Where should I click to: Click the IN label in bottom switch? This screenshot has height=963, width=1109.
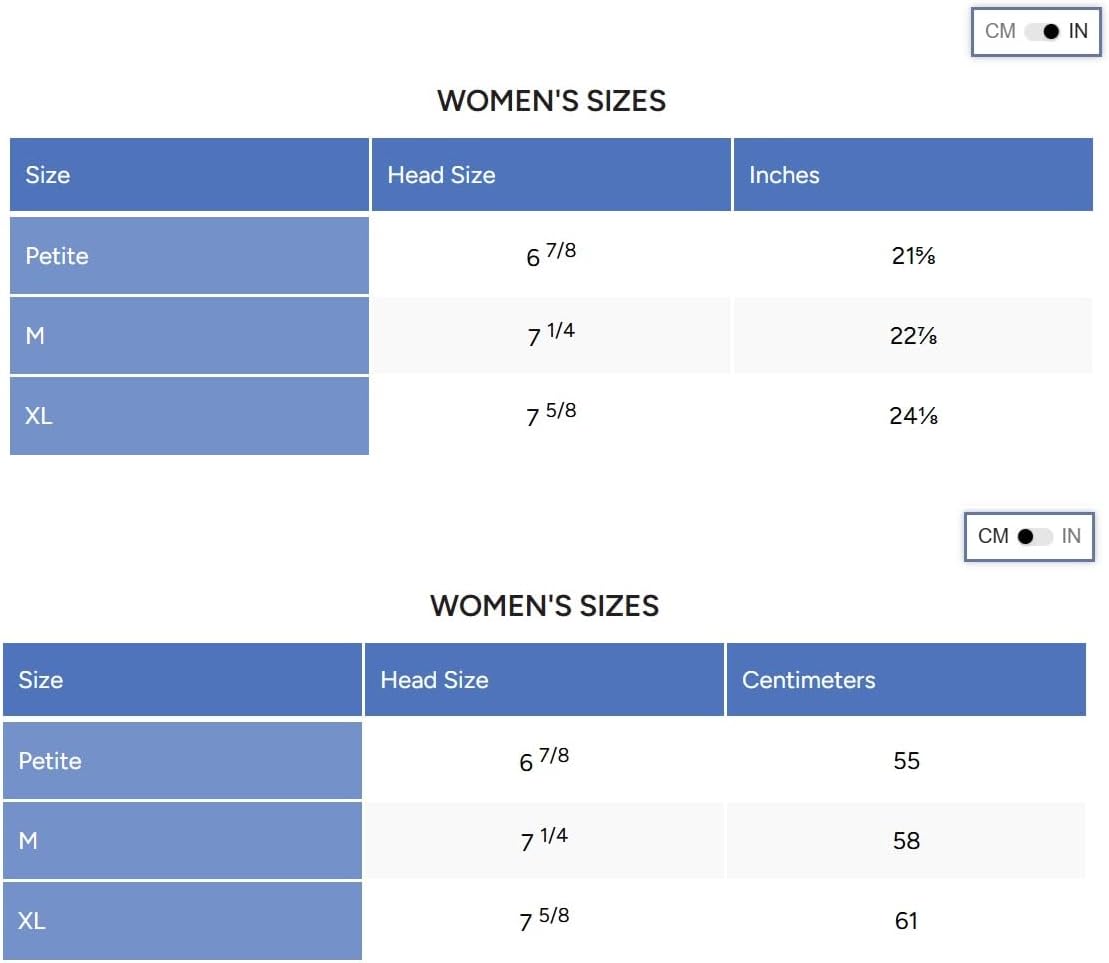tap(1071, 536)
